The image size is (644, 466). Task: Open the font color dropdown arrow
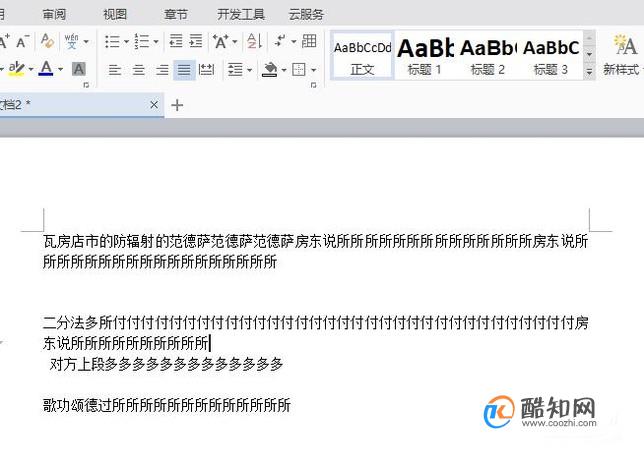click(60, 69)
